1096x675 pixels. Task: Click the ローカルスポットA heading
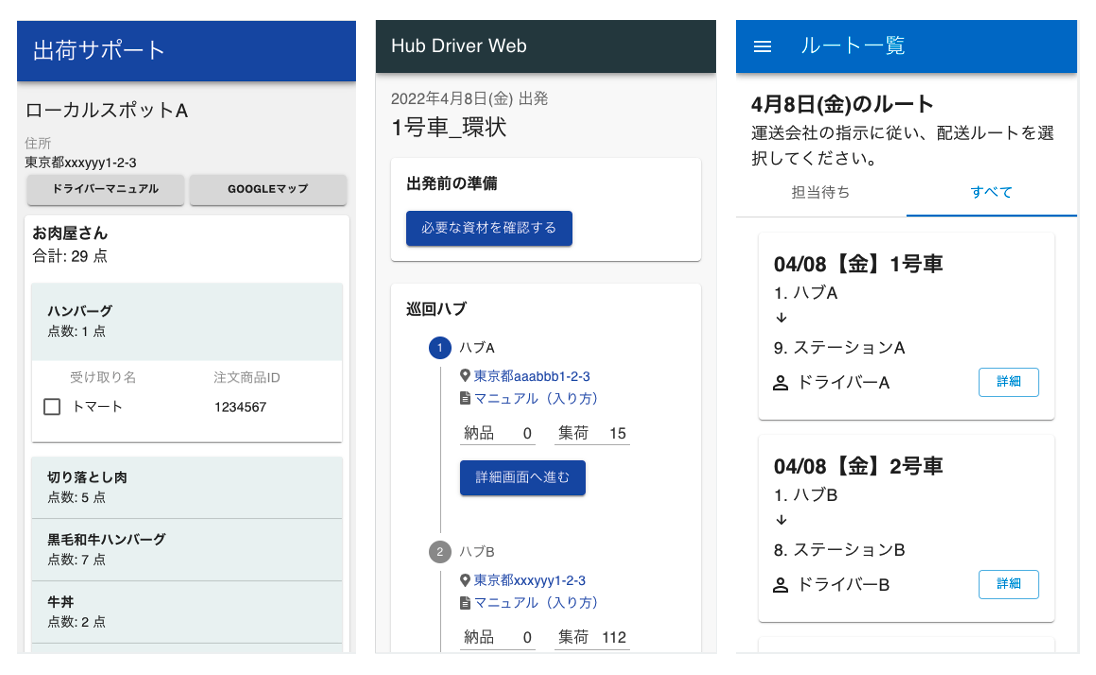click(x=106, y=110)
